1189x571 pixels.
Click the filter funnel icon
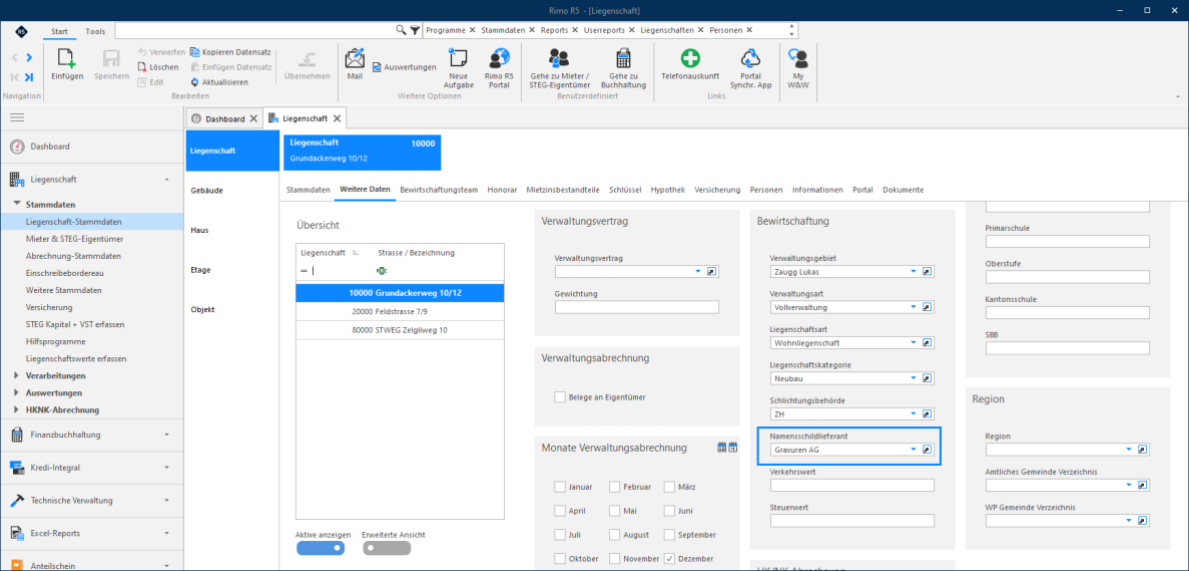click(415, 30)
